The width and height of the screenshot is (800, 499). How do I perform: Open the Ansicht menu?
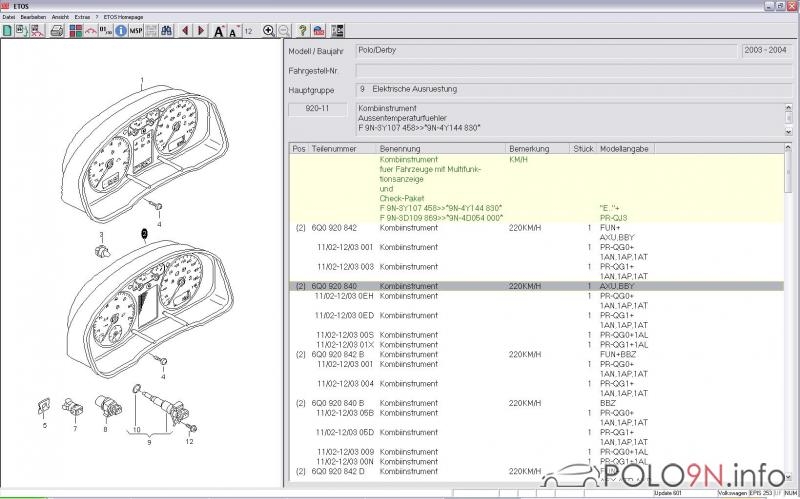[x=59, y=17]
